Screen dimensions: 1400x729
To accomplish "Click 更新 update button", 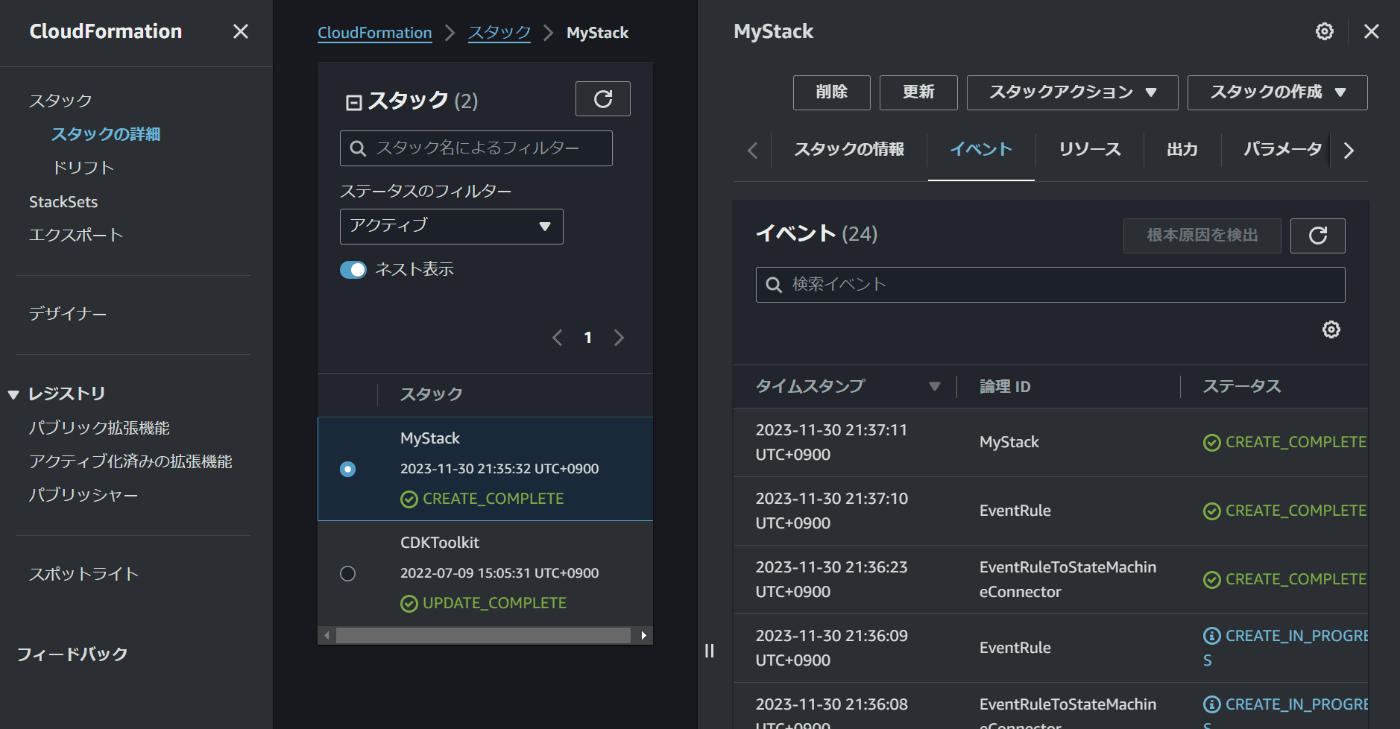I will (919, 93).
